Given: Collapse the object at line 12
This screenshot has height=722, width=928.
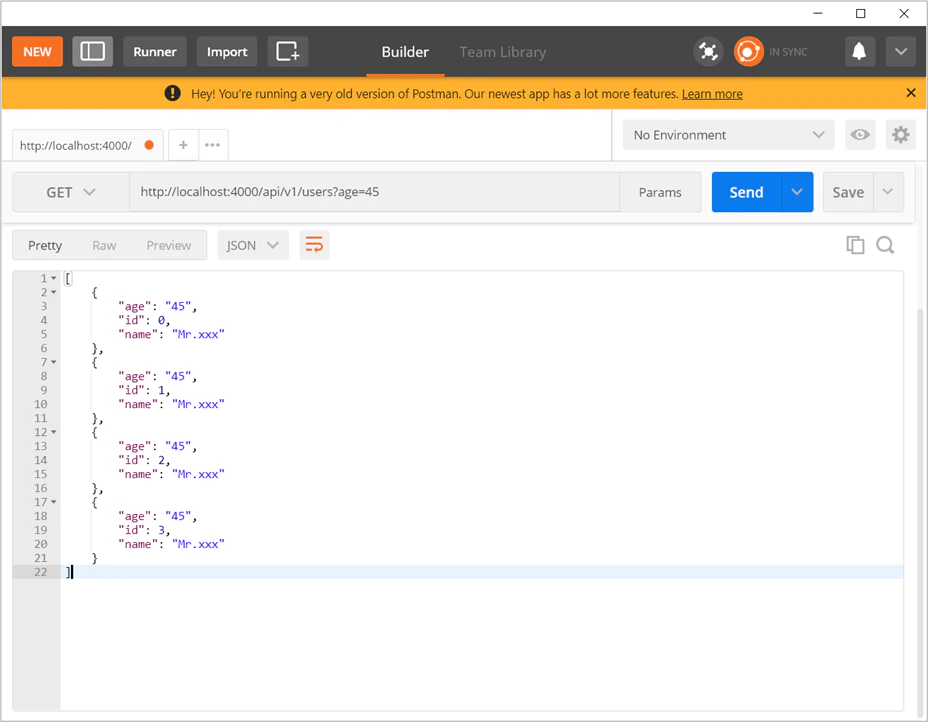Looking at the screenshot, I should (x=53, y=432).
